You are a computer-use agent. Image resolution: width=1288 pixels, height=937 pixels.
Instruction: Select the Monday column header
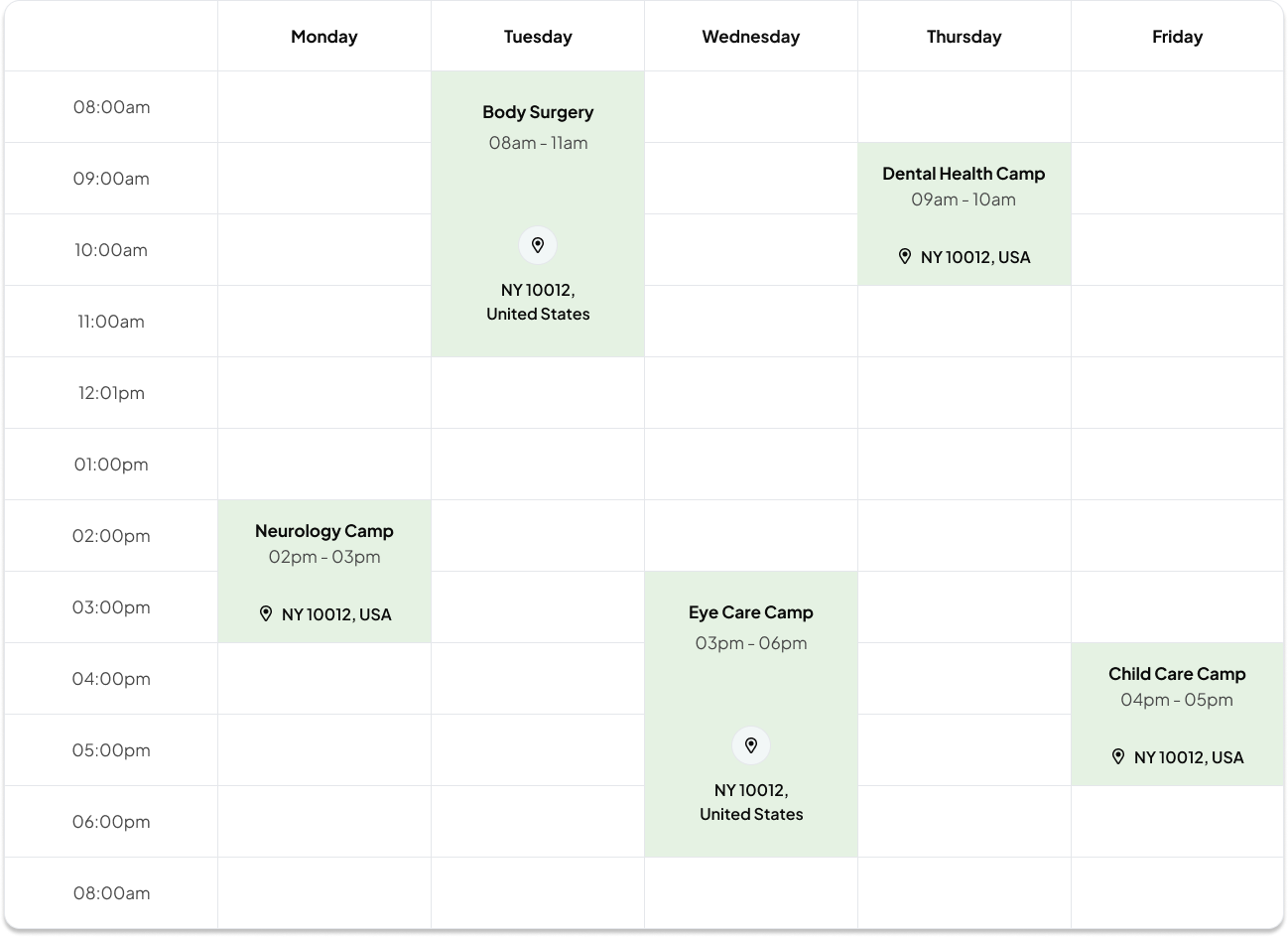pos(323,36)
